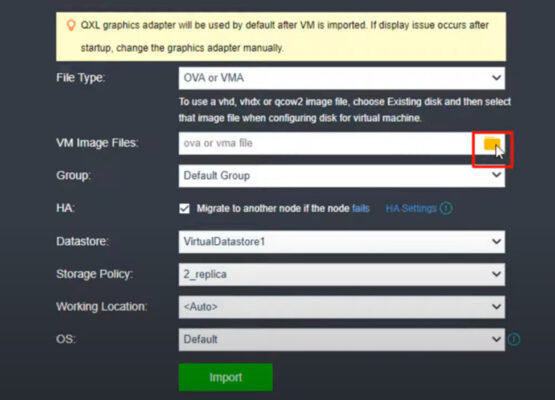The width and height of the screenshot is (555, 400).
Task: Expand the Group dropdown showing Default Group
Action: click(x=342, y=176)
